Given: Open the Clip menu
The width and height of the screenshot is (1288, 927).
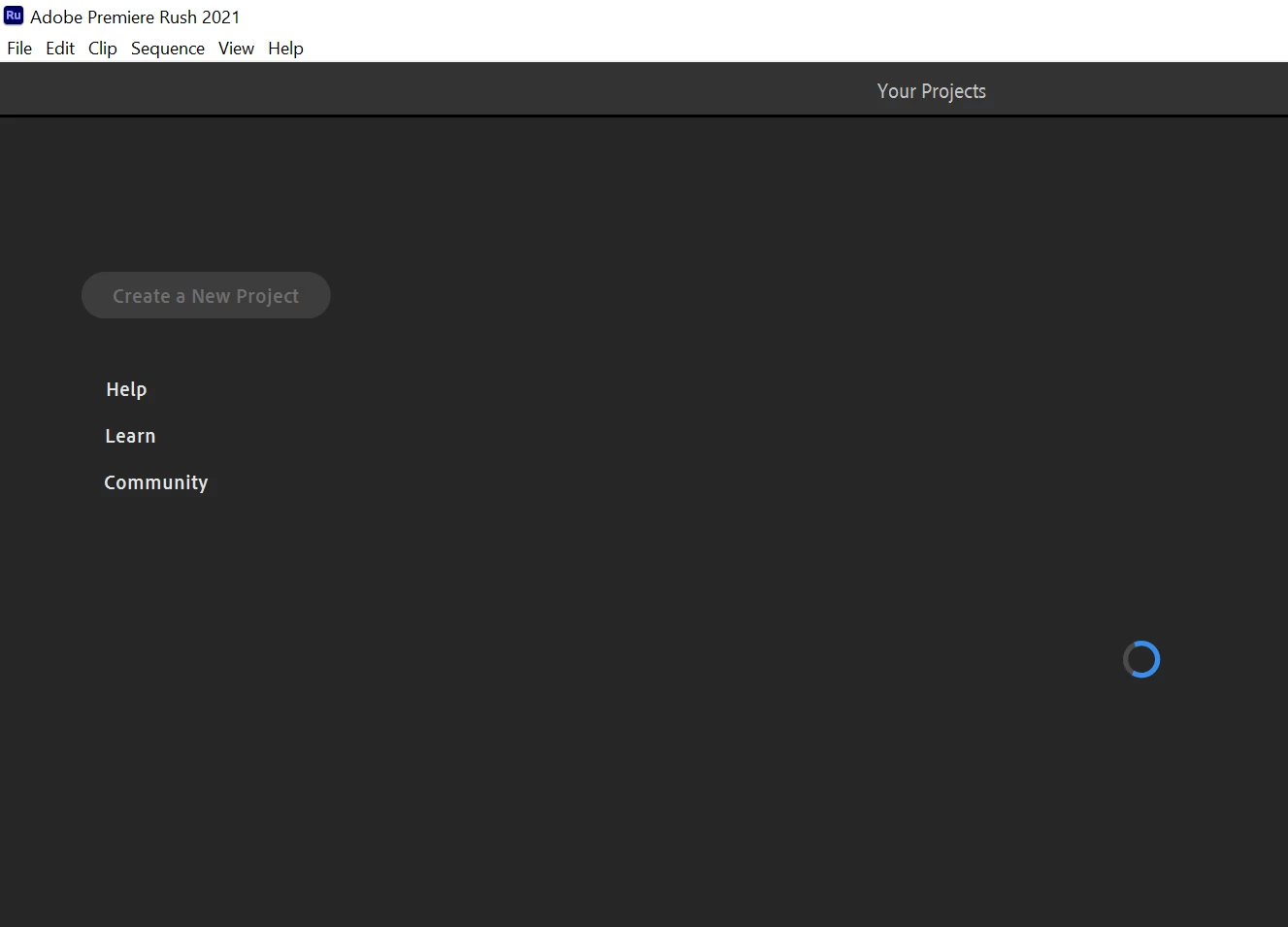Looking at the screenshot, I should (x=103, y=49).
